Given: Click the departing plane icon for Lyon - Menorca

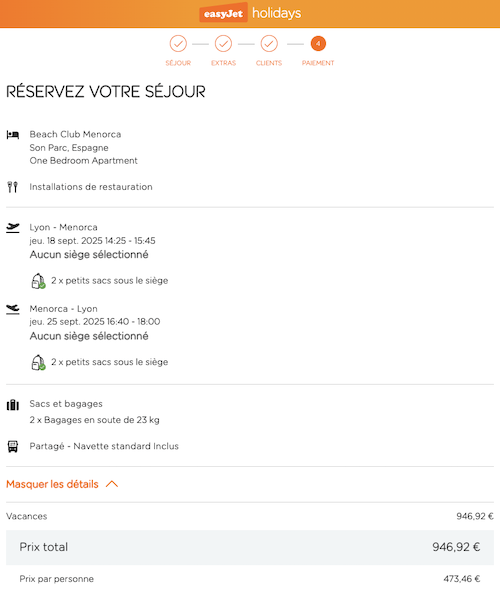Looking at the screenshot, I should [x=13, y=228].
